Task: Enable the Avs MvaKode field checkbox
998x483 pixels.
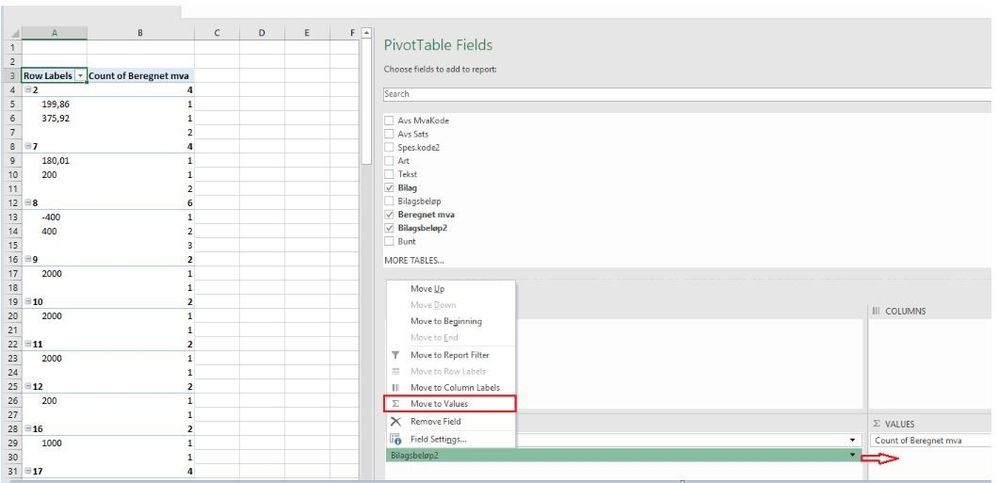Action: click(389, 120)
